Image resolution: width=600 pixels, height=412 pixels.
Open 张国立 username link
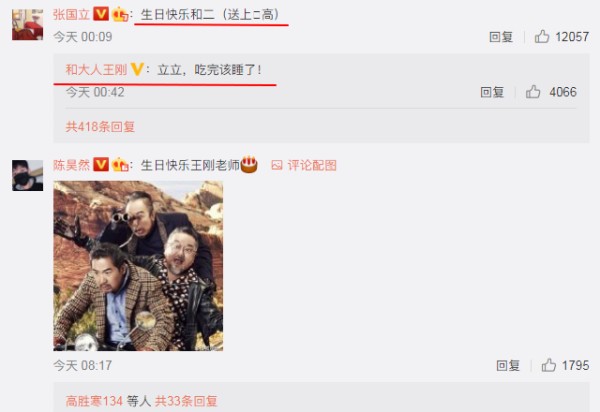(72, 15)
